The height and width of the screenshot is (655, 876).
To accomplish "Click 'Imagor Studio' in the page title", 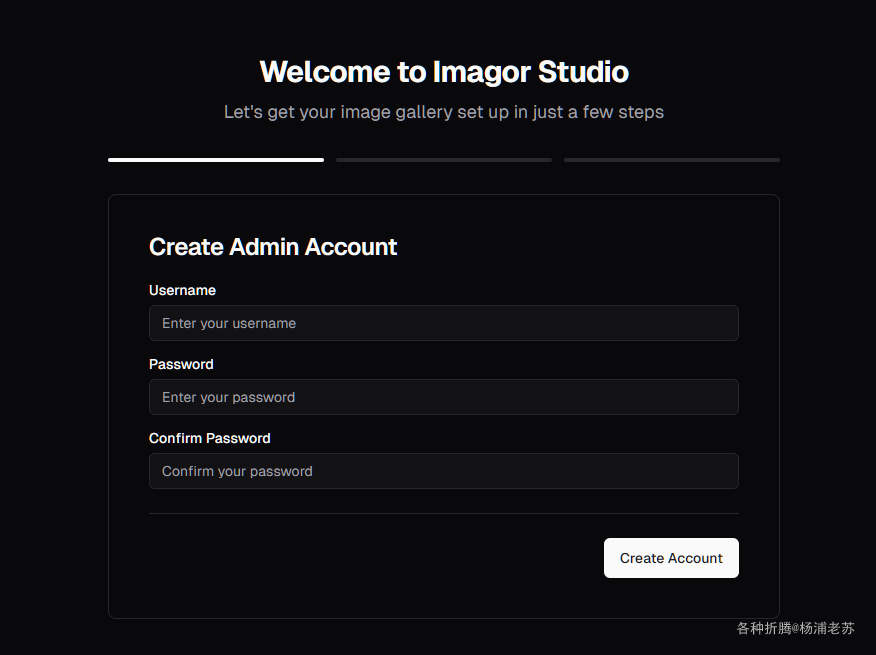I will click(531, 72).
